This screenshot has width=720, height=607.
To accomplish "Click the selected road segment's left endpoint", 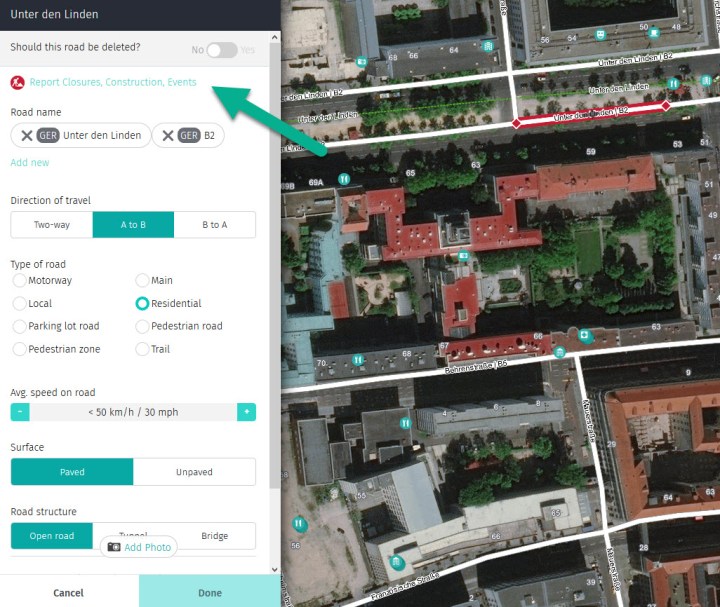I will click(516, 123).
